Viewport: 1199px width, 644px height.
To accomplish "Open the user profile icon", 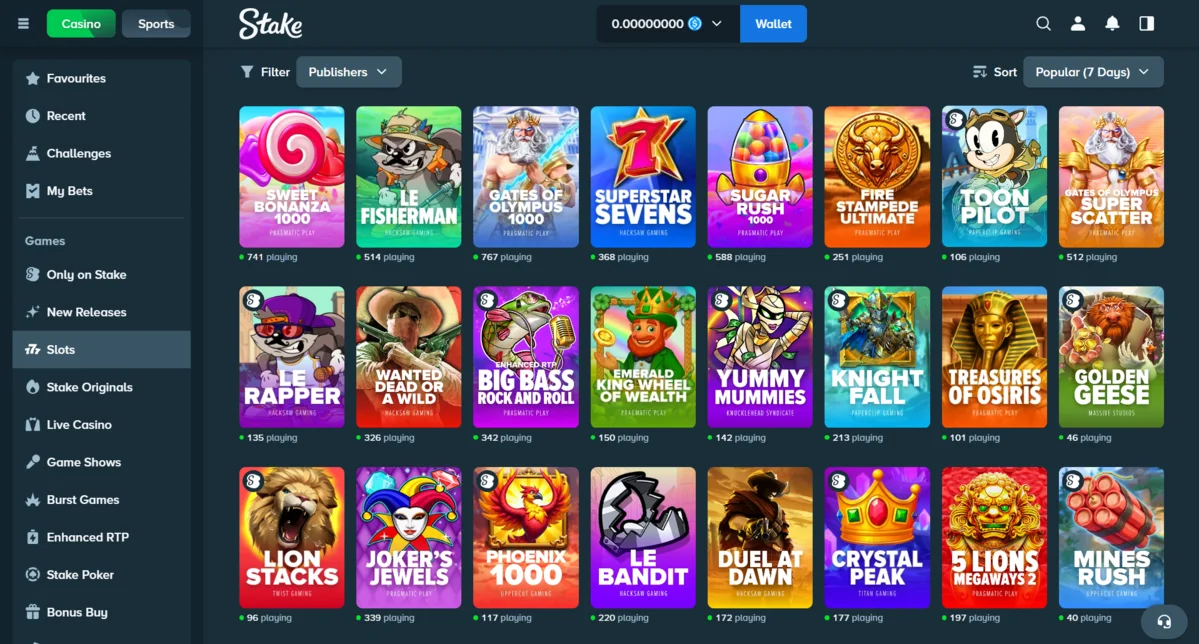I will 1077,24.
